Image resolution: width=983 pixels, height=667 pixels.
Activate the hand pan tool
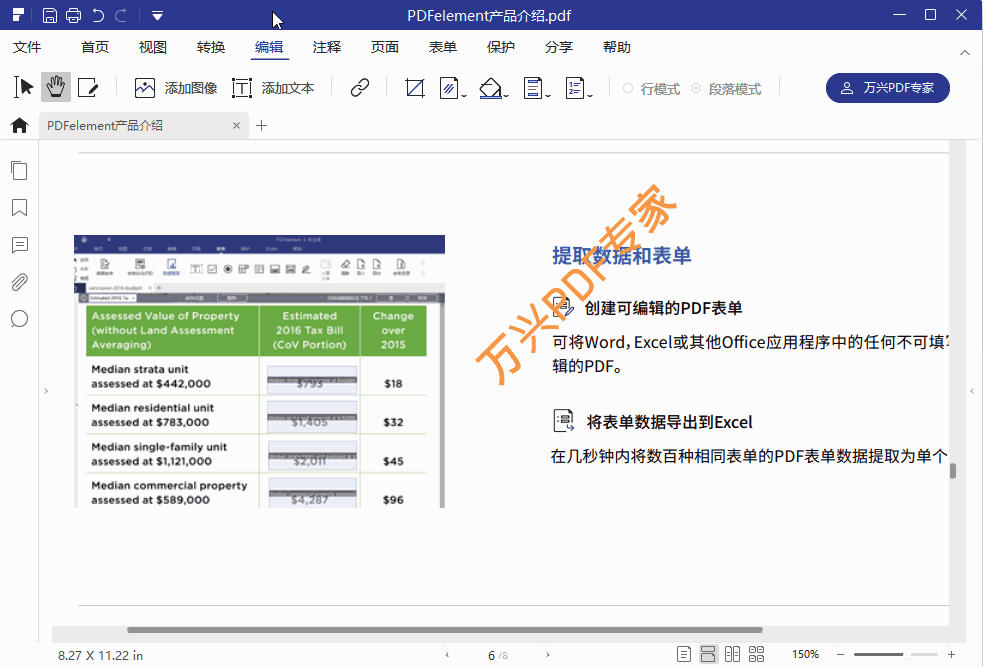click(x=56, y=87)
